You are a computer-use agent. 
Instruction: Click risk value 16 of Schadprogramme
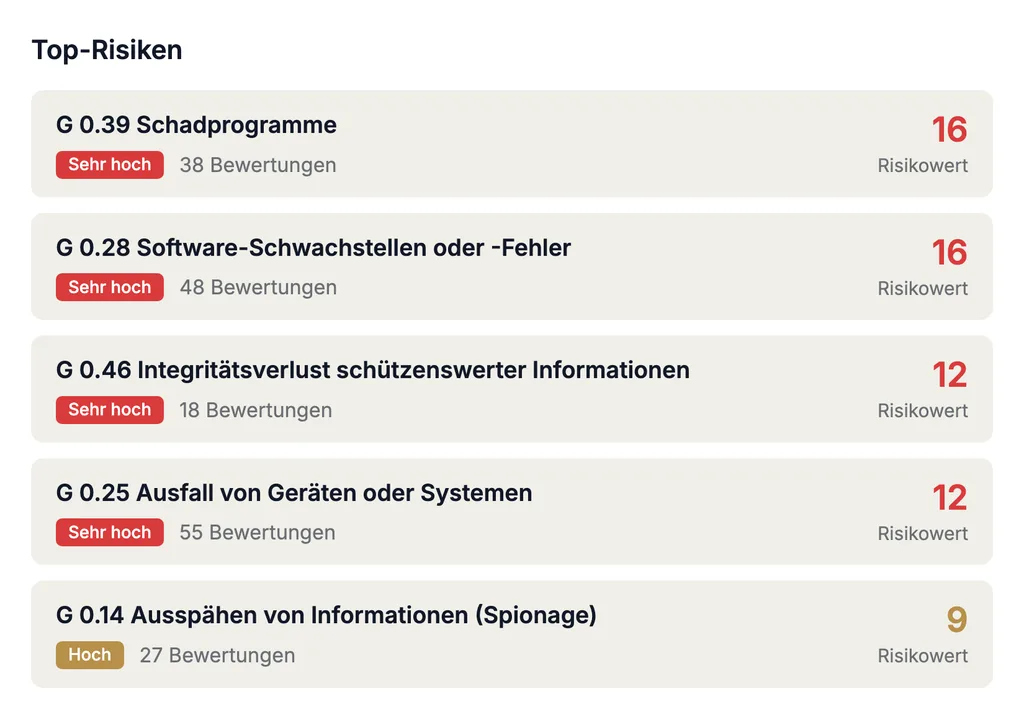(950, 129)
